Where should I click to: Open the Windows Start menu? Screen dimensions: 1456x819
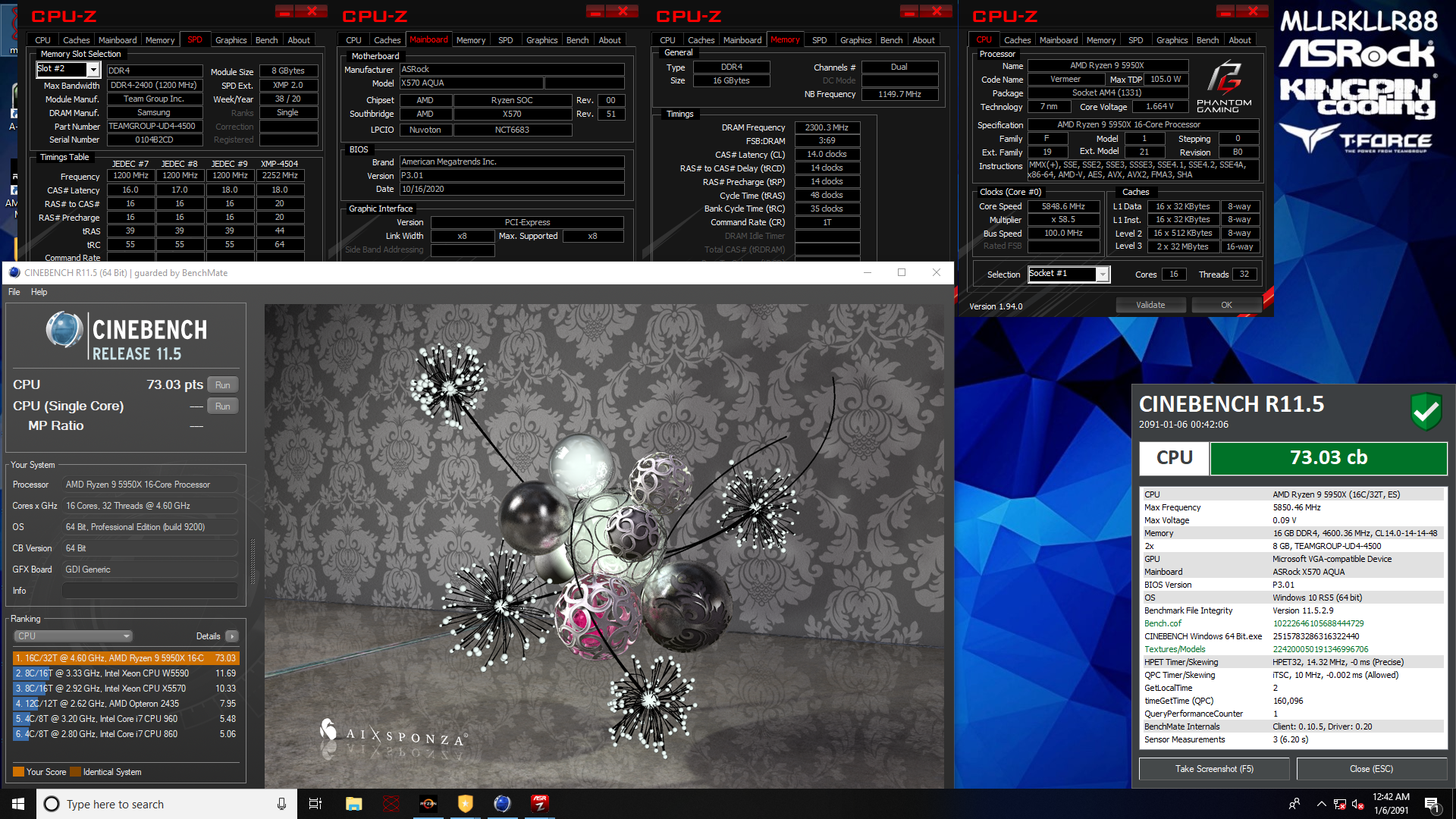18,804
